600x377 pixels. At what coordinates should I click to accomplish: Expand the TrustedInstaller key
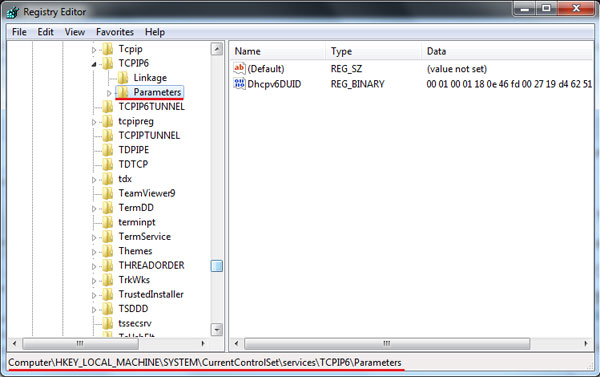[x=94, y=295]
